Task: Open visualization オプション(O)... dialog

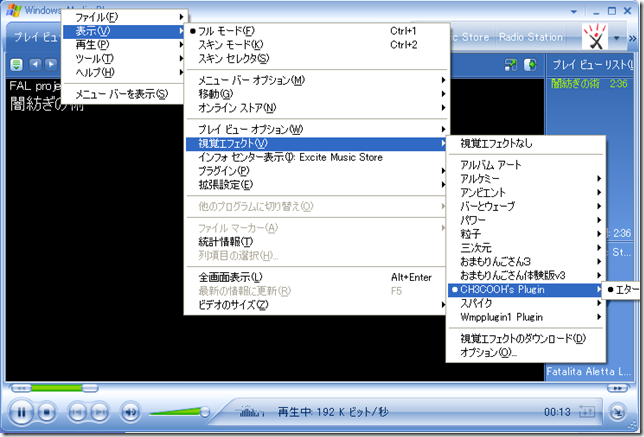Action: tap(526, 352)
